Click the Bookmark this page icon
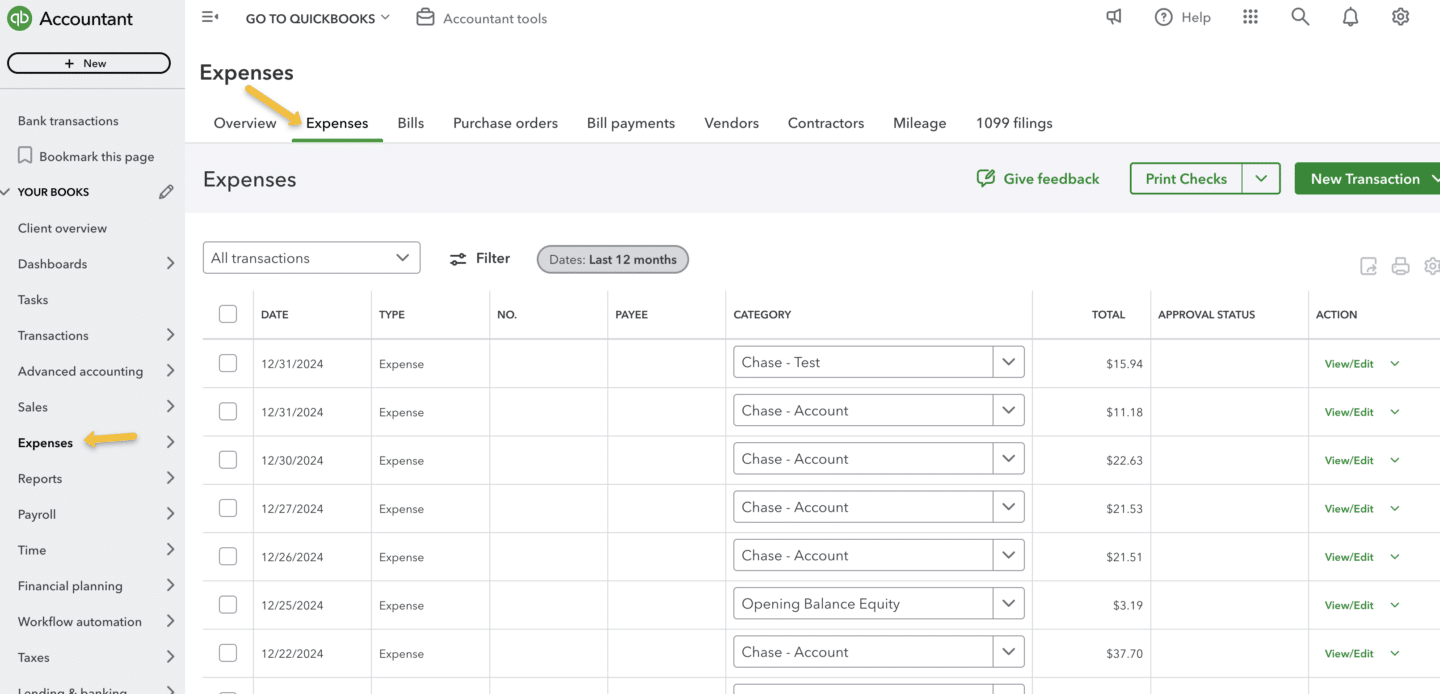This screenshot has width=1440, height=694. point(25,156)
